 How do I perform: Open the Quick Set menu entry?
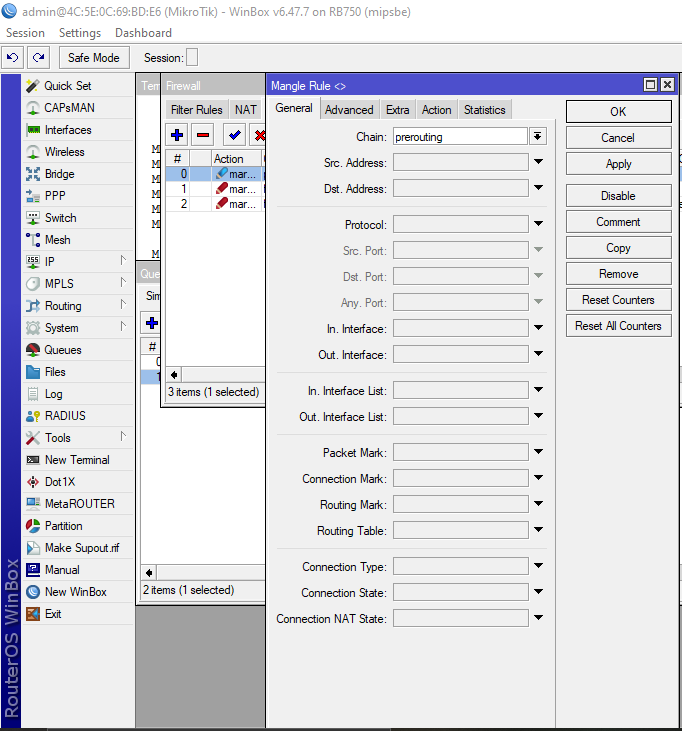(77, 86)
